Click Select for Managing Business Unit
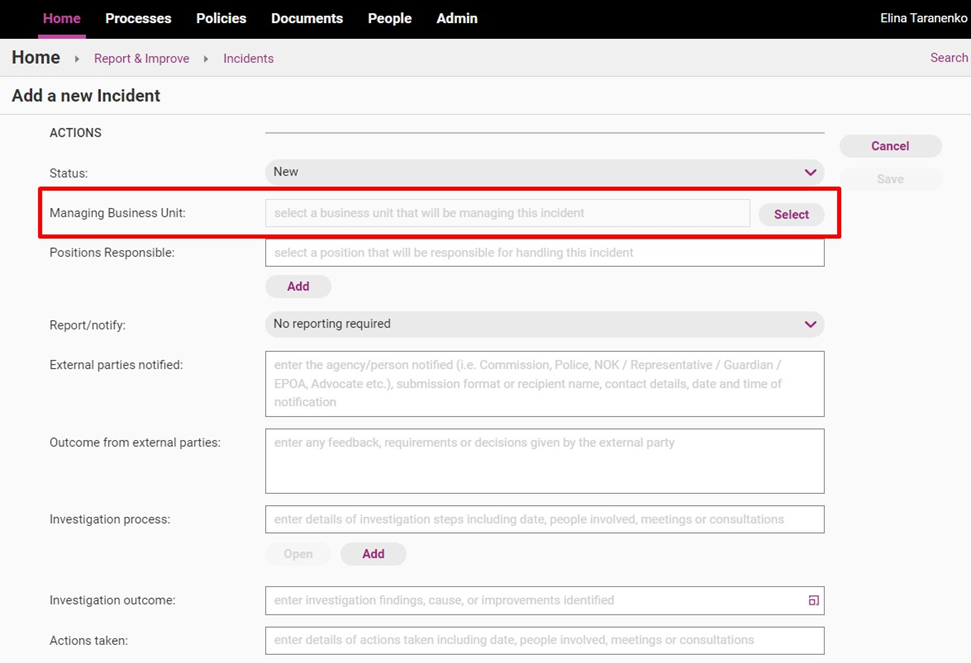Viewport: 971px width, 663px height. coord(791,214)
